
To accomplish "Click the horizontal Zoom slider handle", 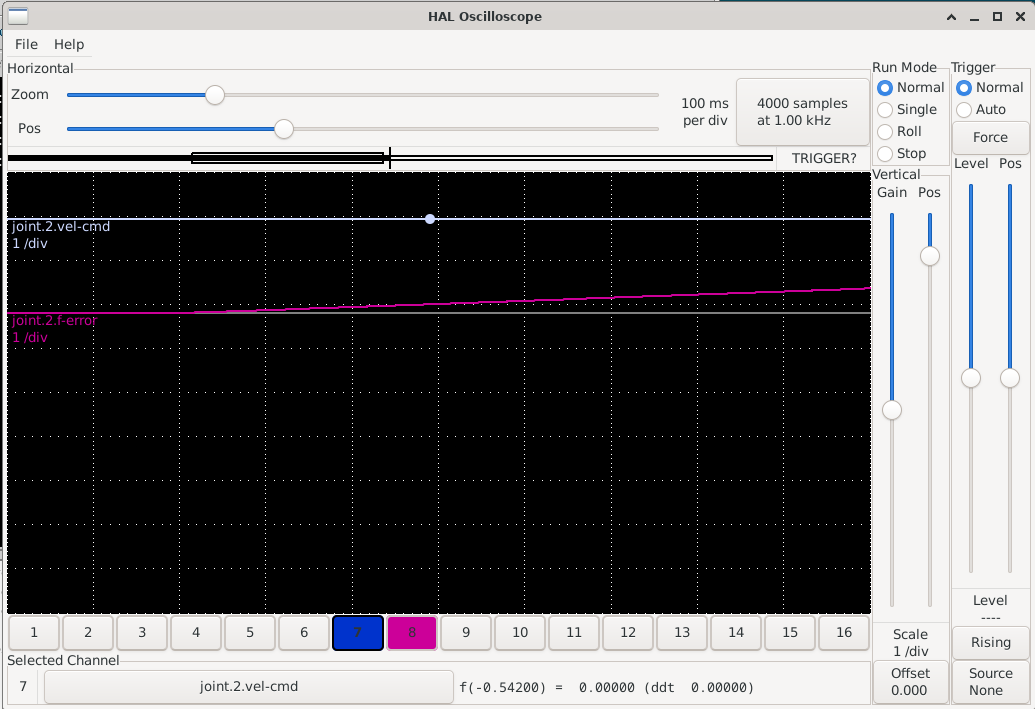I will tap(214, 95).
